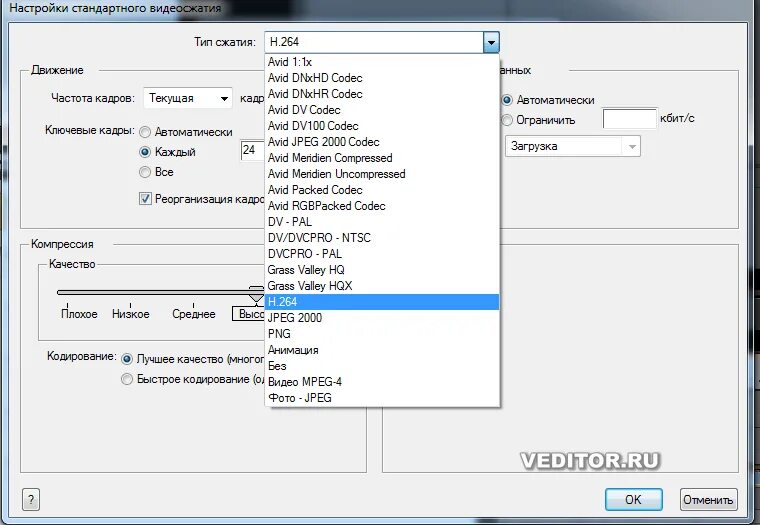Select Анимация compression type
The height and width of the screenshot is (525, 760).
[x=382, y=350]
